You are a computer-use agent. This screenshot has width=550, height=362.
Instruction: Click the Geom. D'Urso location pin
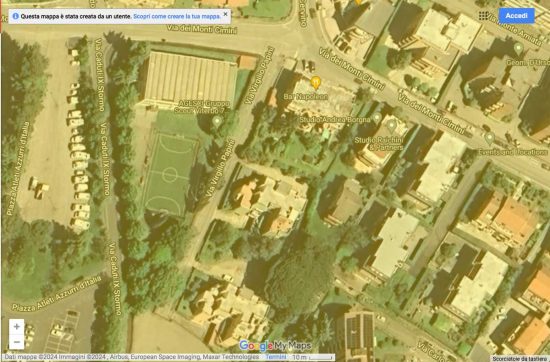coord(518,49)
